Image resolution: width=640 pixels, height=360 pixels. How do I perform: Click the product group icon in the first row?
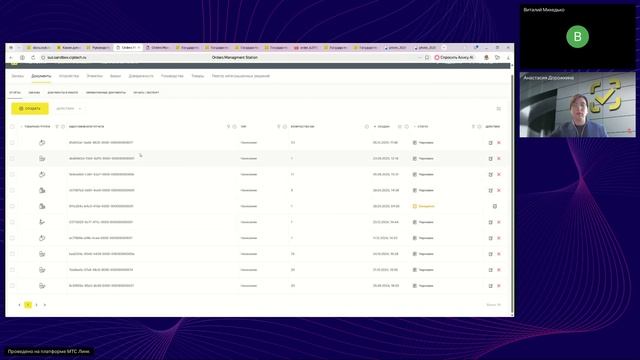(42, 142)
